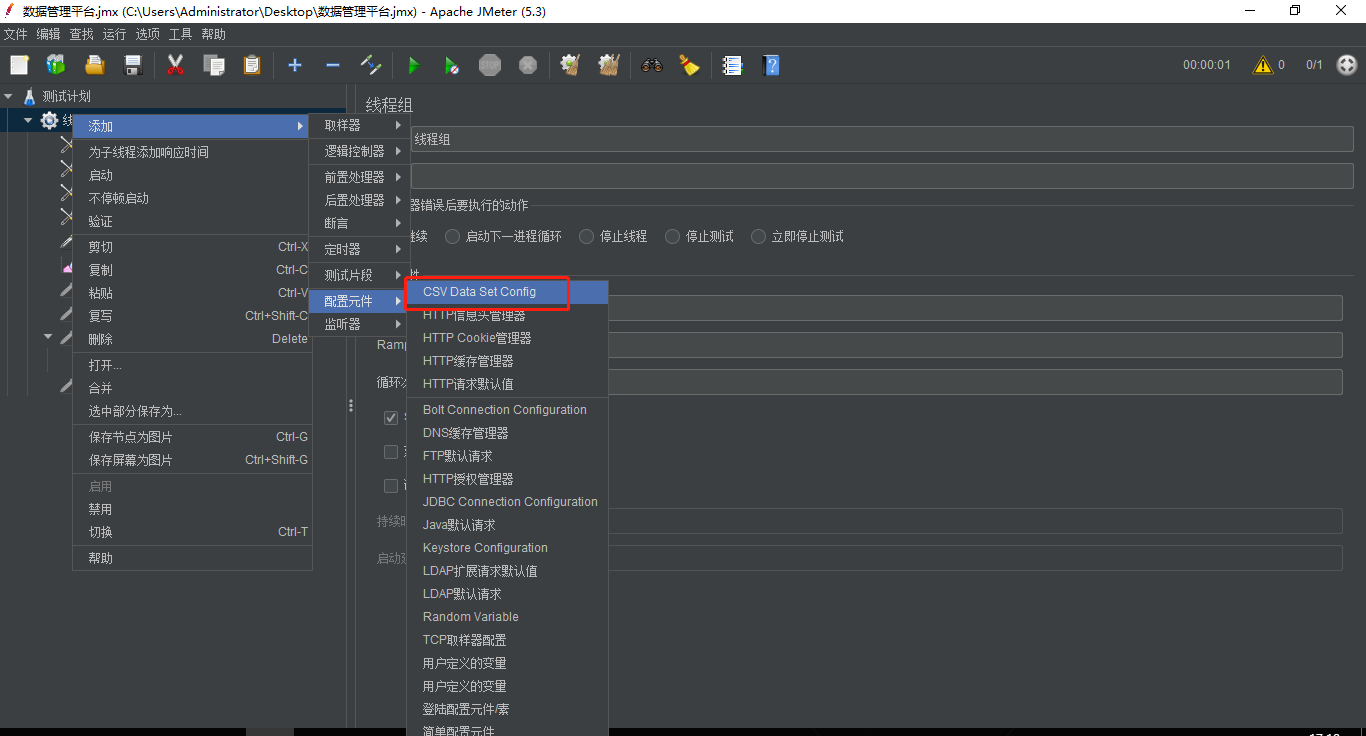Clear results with single broom icon
Image resolution: width=1366 pixels, height=736 pixels.
[x=571, y=65]
